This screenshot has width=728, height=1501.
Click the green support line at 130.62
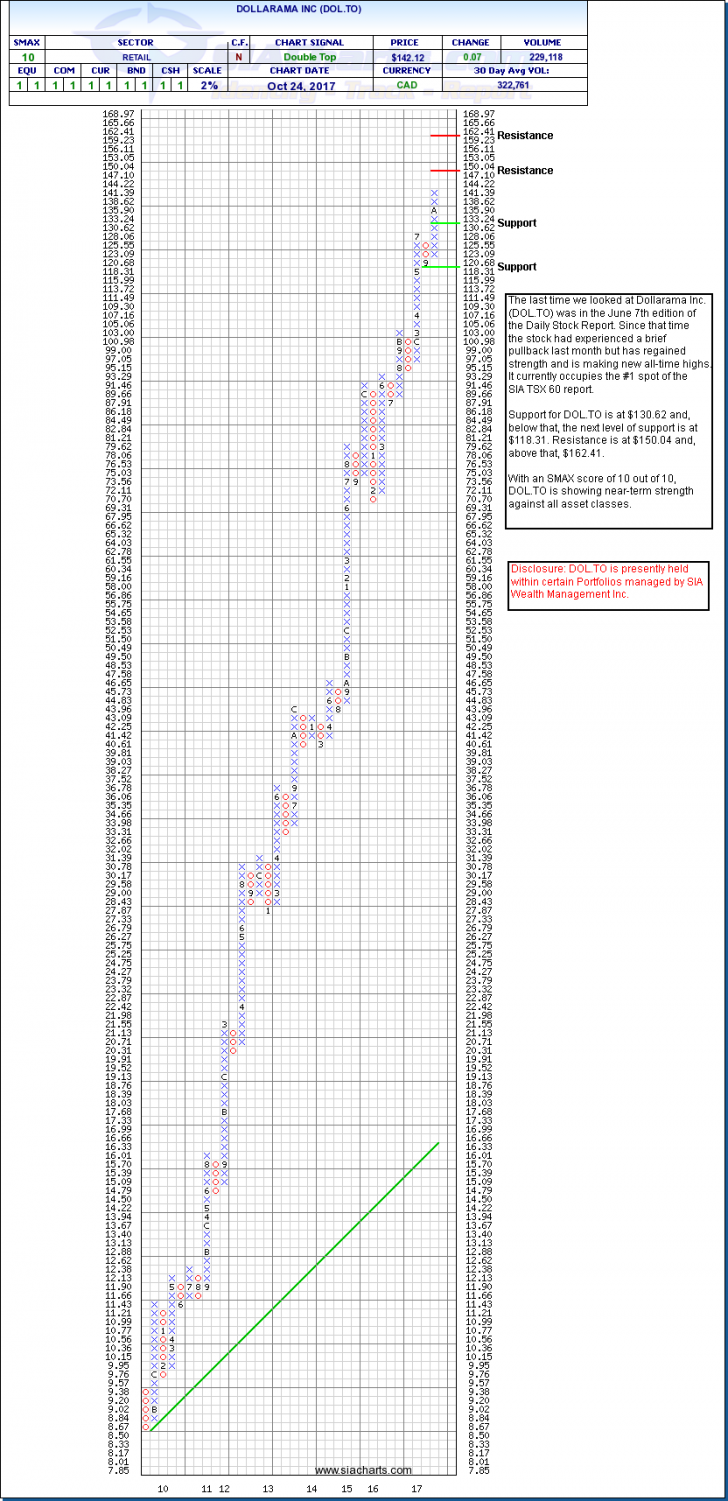coord(446,223)
